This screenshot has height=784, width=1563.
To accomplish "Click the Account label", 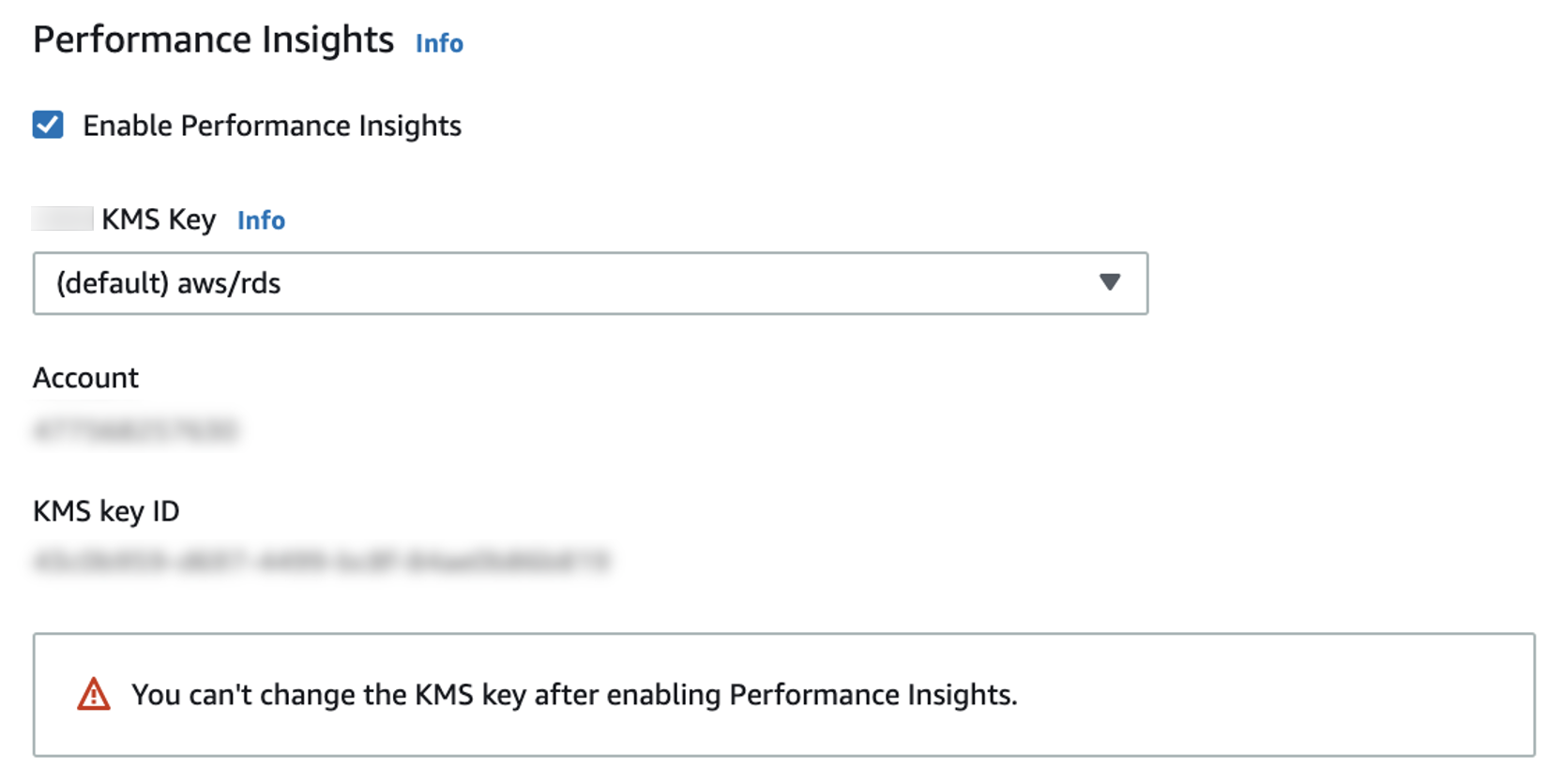I will point(85,378).
